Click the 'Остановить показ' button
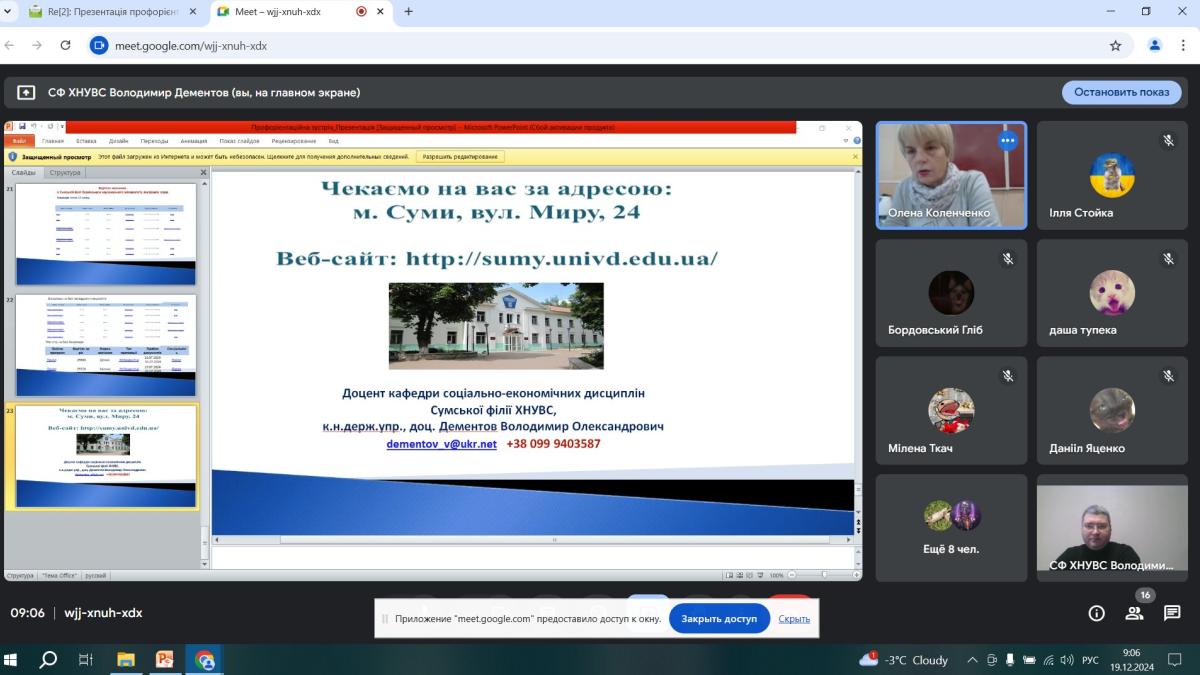Screen dimensions: 1200x675 [1121, 92]
